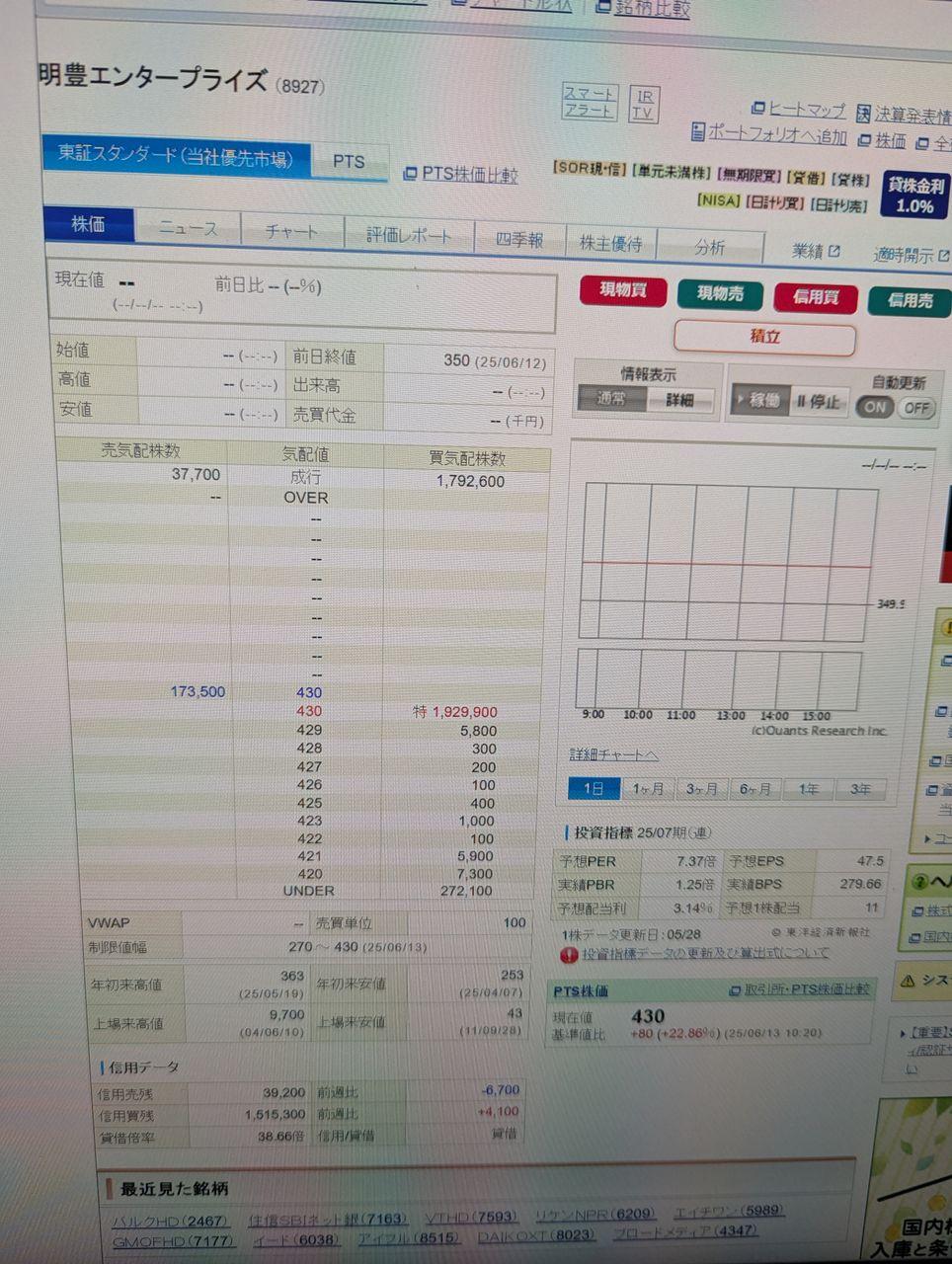The height and width of the screenshot is (1264, 952).
Task: Select the 6ヶ月 chart period
Action: click(x=755, y=790)
